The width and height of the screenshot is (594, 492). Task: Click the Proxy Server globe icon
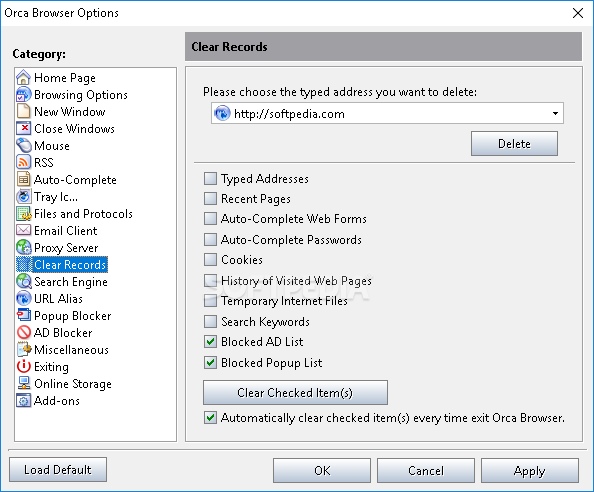pos(23,247)
